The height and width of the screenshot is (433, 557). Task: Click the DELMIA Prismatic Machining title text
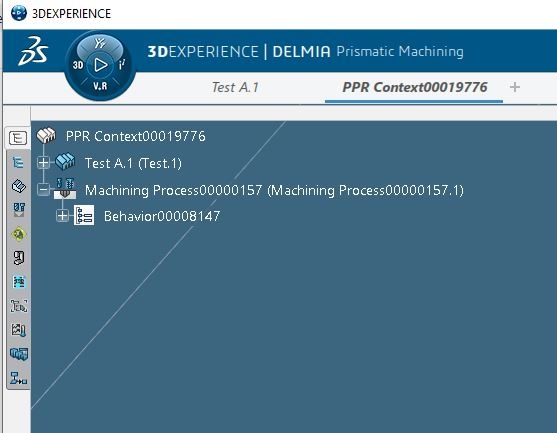click(368, 52)
